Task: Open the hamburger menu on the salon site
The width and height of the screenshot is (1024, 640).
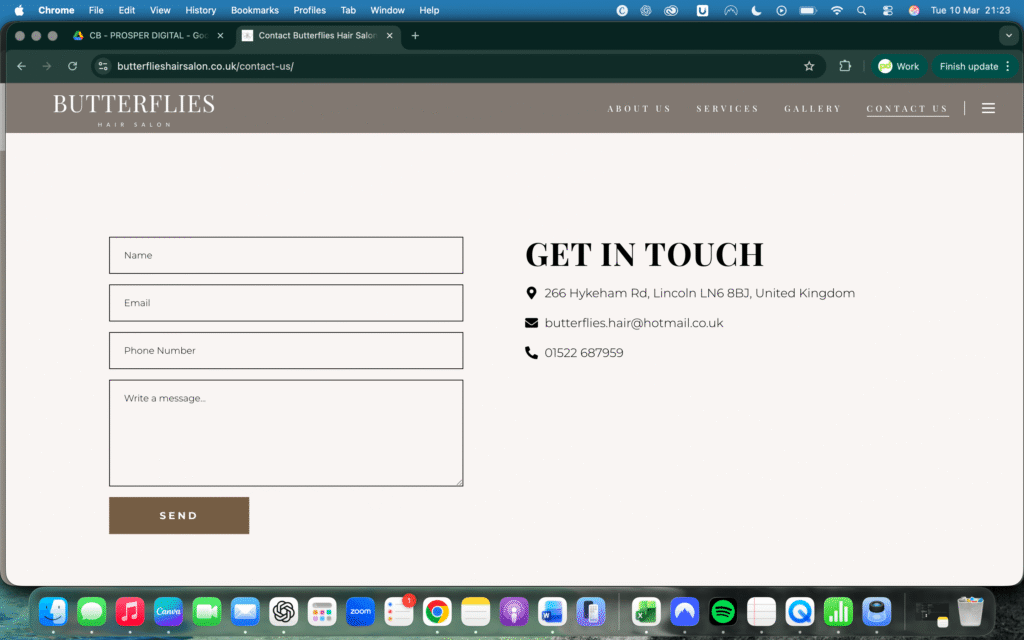Action: (988, 108)
